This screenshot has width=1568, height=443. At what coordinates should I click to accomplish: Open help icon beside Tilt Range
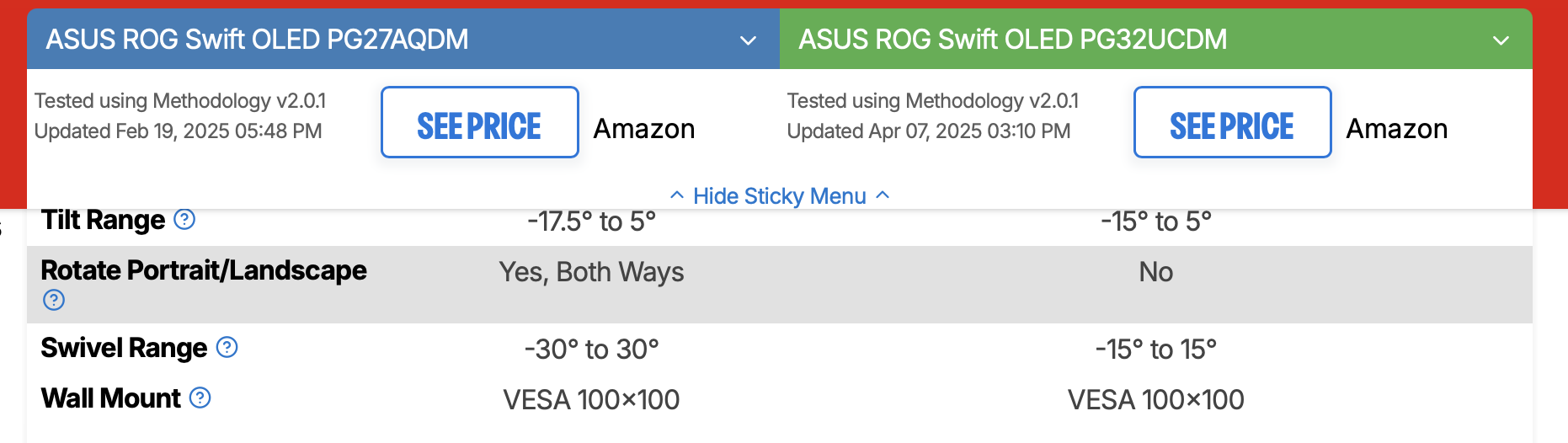click(184, 220)
